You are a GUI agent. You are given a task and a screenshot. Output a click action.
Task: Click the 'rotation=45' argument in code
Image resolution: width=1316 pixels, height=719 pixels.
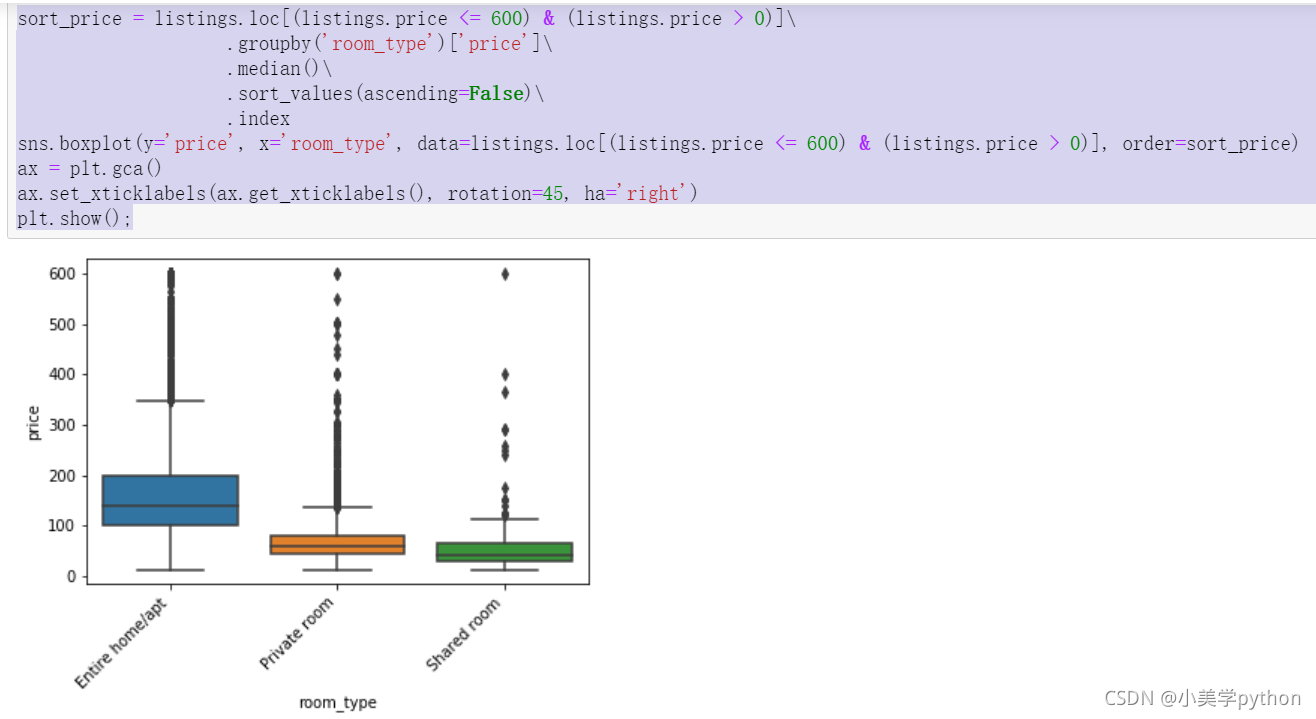pyautogui.click(x=505, y=194)
